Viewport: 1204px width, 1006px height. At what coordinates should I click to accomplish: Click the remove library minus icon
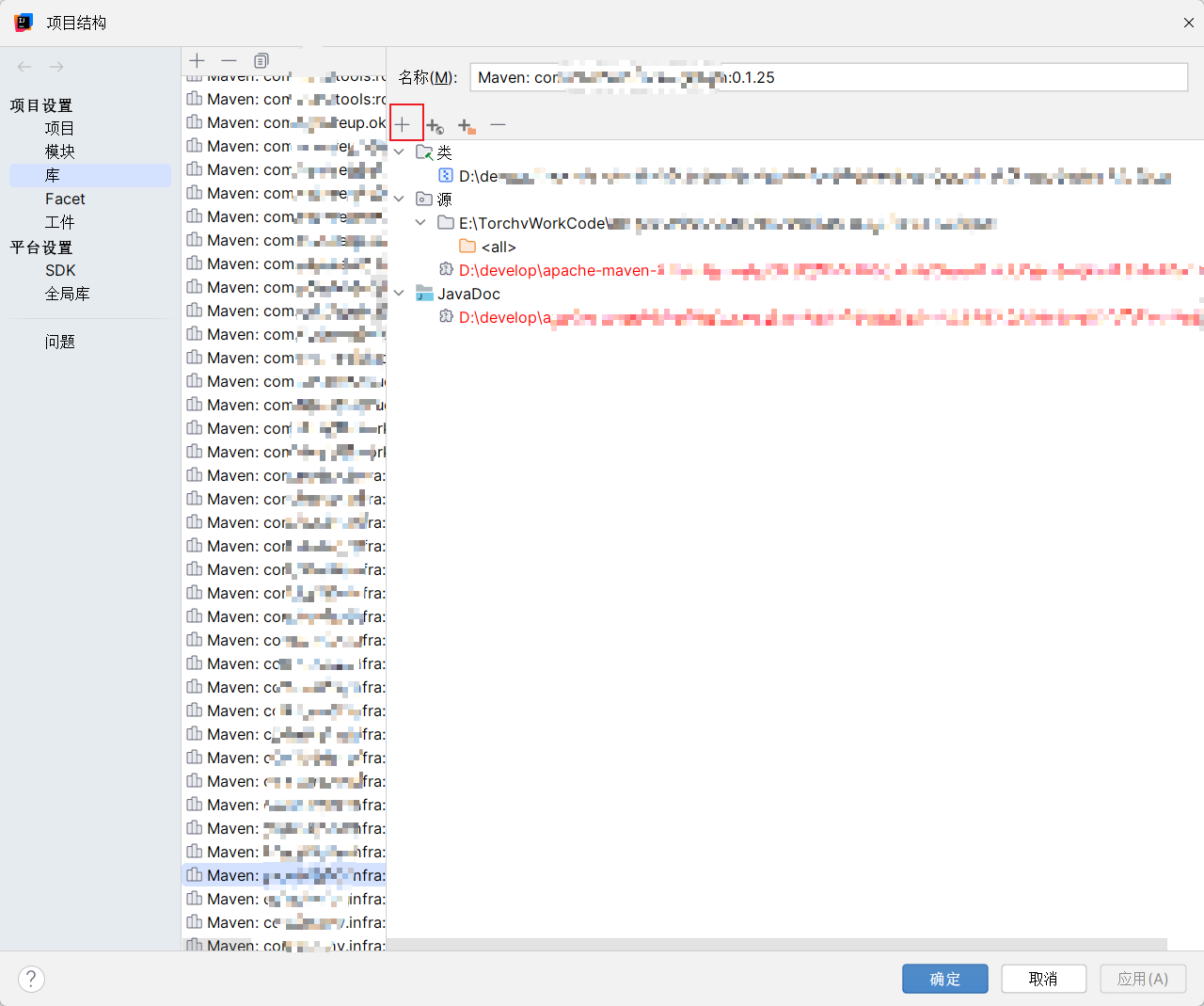coord(229,60)
